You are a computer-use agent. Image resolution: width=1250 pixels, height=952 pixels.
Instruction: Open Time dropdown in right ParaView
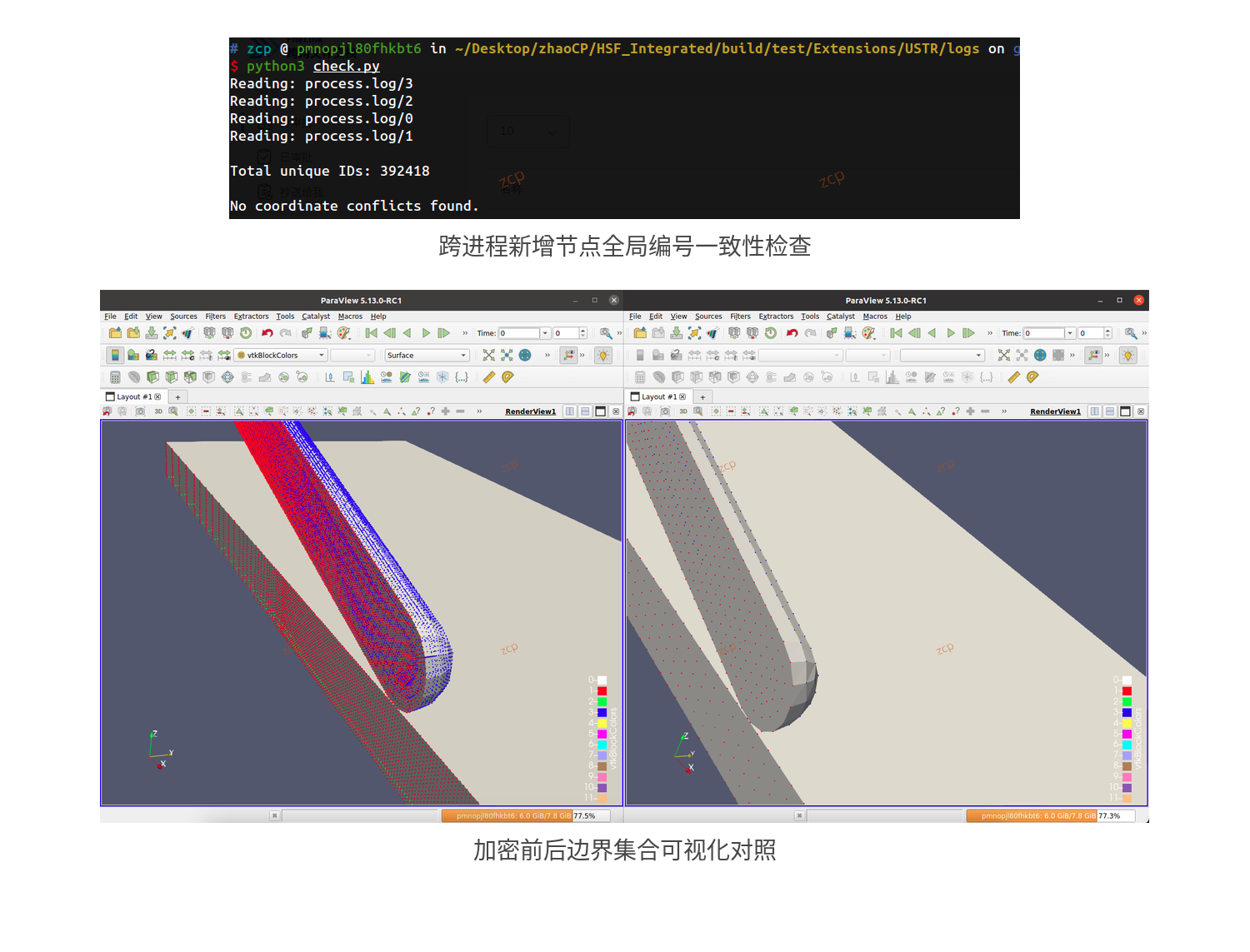[x=1070, y=333]
